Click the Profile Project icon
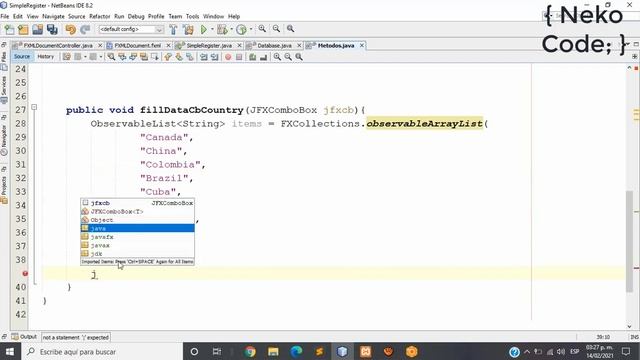Viewport: 640px width, 360px height. (242, 29)
